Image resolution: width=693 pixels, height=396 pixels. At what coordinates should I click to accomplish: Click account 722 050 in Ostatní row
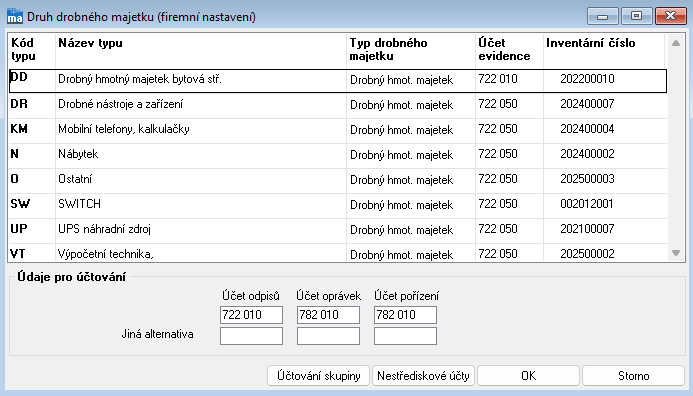point(498,179)
